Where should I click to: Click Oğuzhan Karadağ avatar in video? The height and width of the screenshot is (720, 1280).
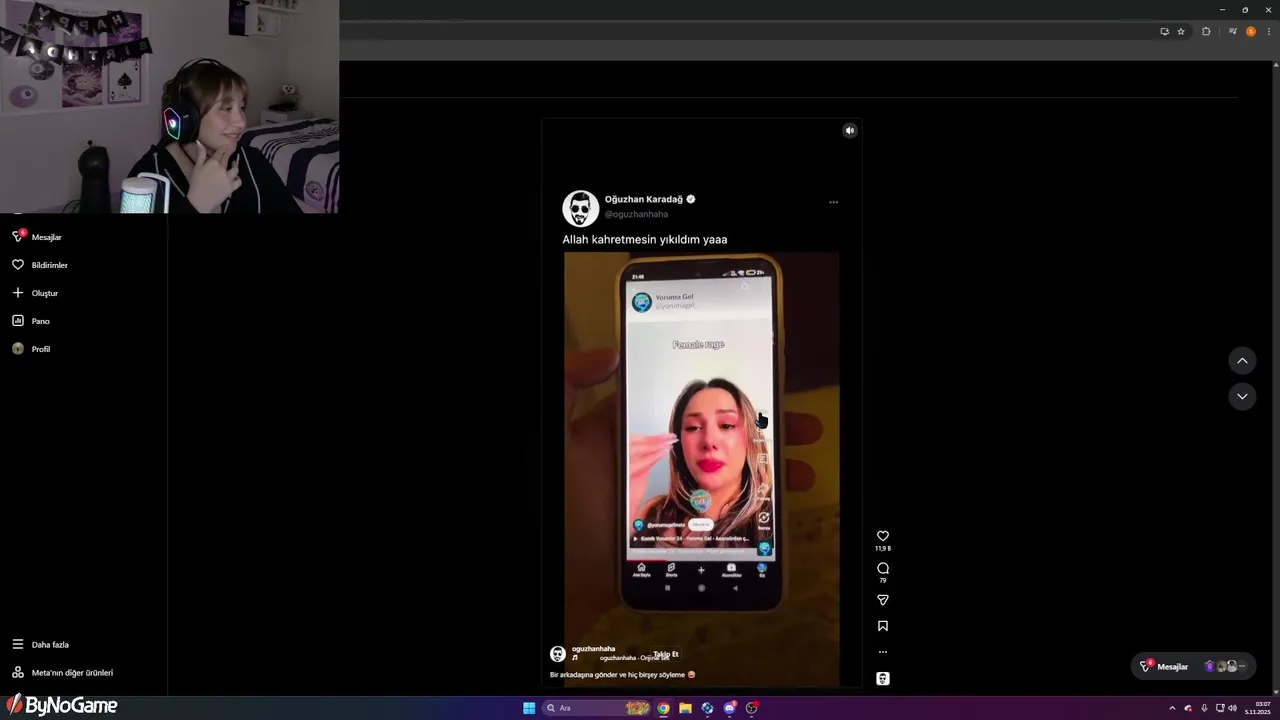580,208
